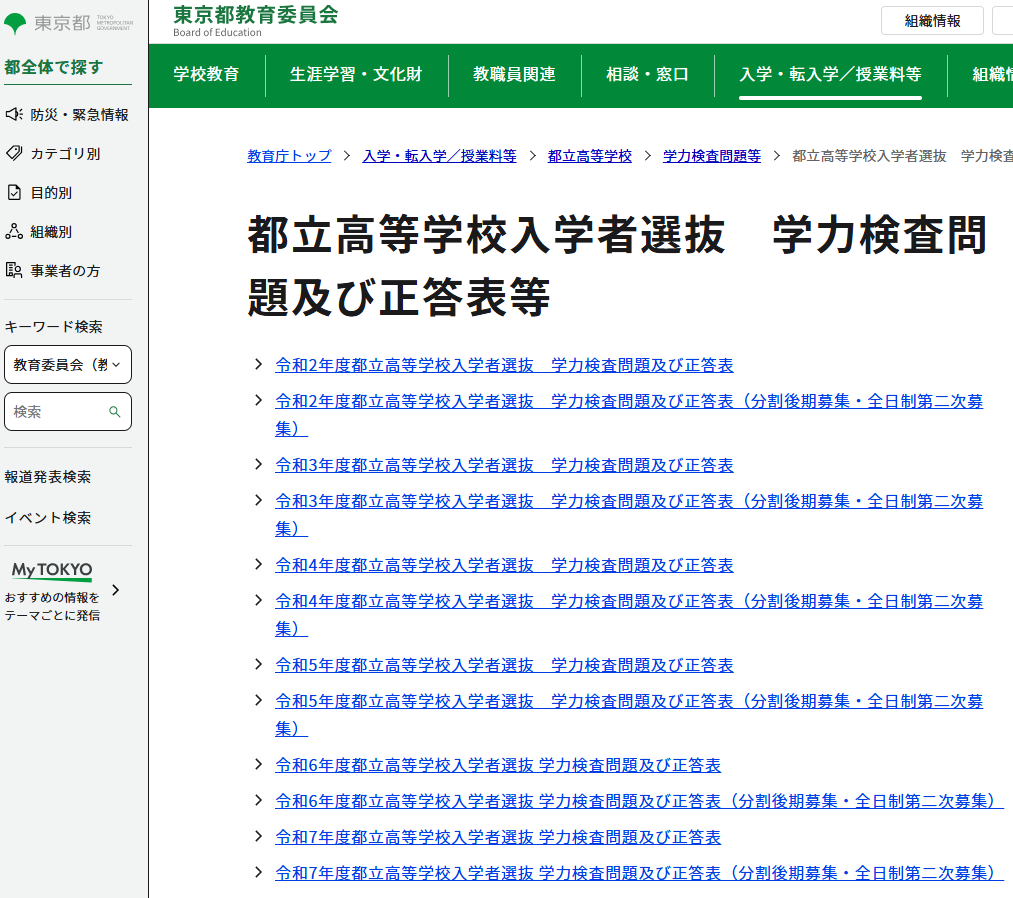The height and width of the screenshot is (898, 1013).
Task: Select 目的別 in sidebar
Action: [x=51, y=193]
